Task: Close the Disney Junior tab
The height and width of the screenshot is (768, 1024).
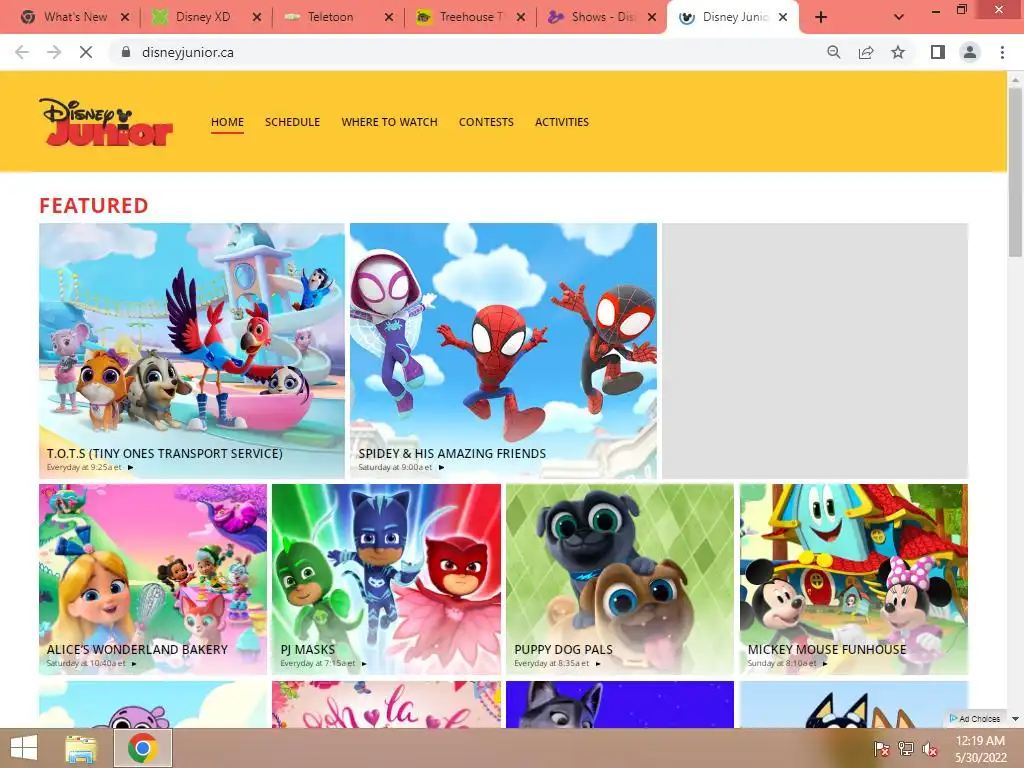Action: [783, 18]
